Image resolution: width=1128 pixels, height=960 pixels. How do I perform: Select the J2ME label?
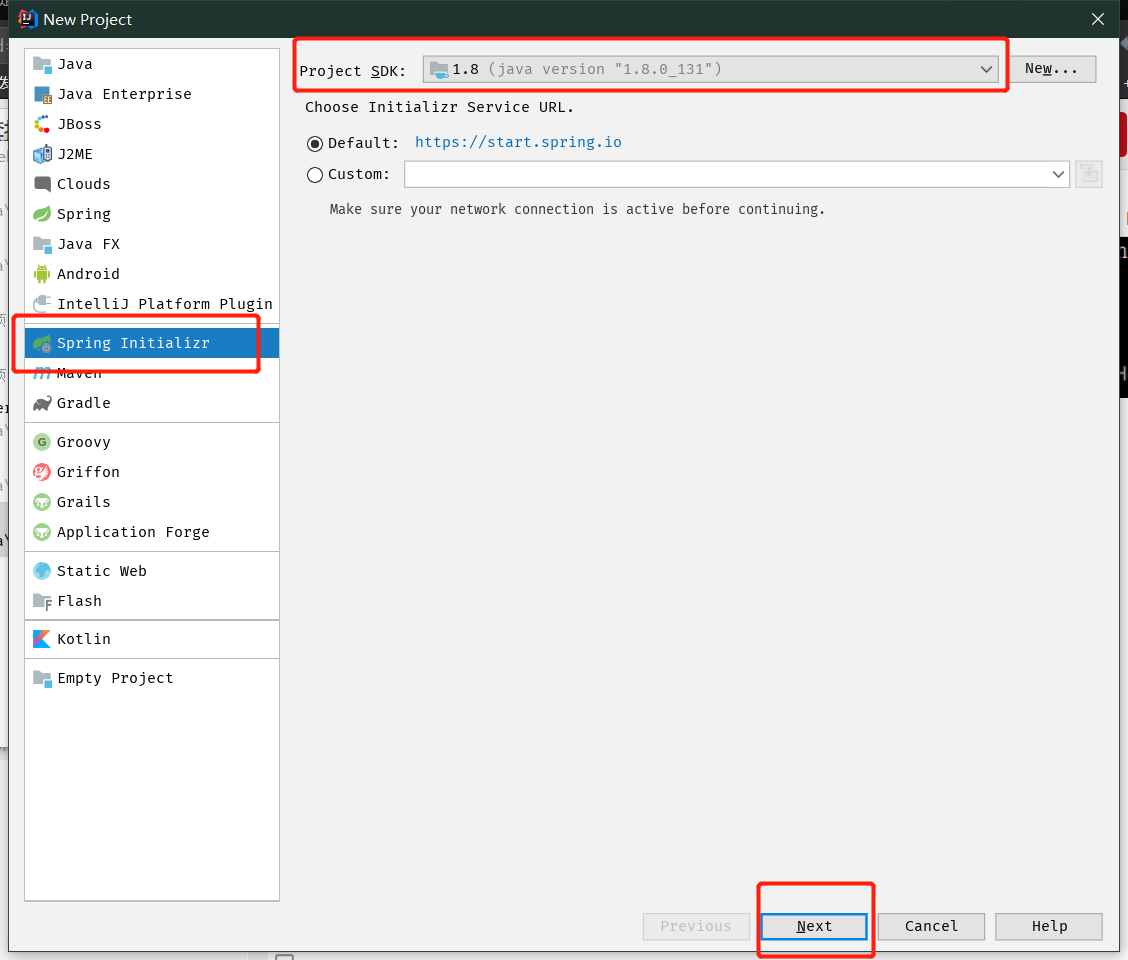point(75,154)
